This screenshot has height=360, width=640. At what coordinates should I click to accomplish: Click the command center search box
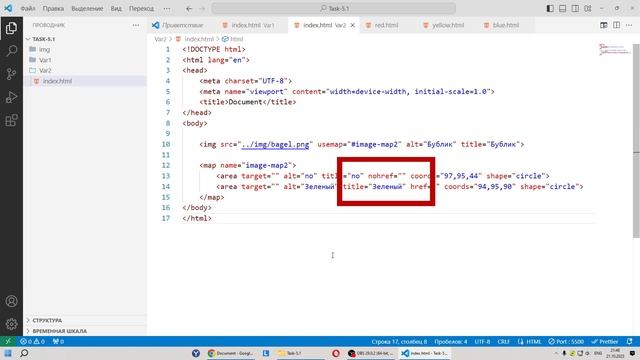pos(333,8)
